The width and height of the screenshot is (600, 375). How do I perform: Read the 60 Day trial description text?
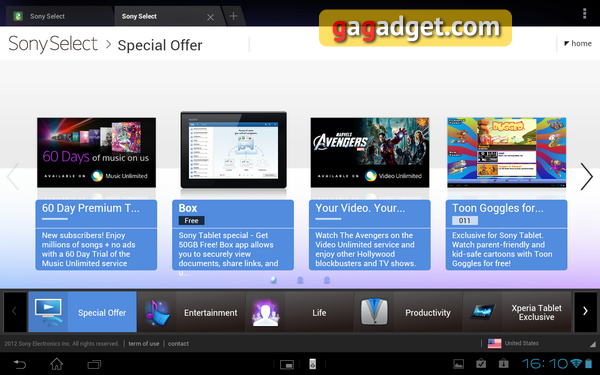tap(88, 249)
